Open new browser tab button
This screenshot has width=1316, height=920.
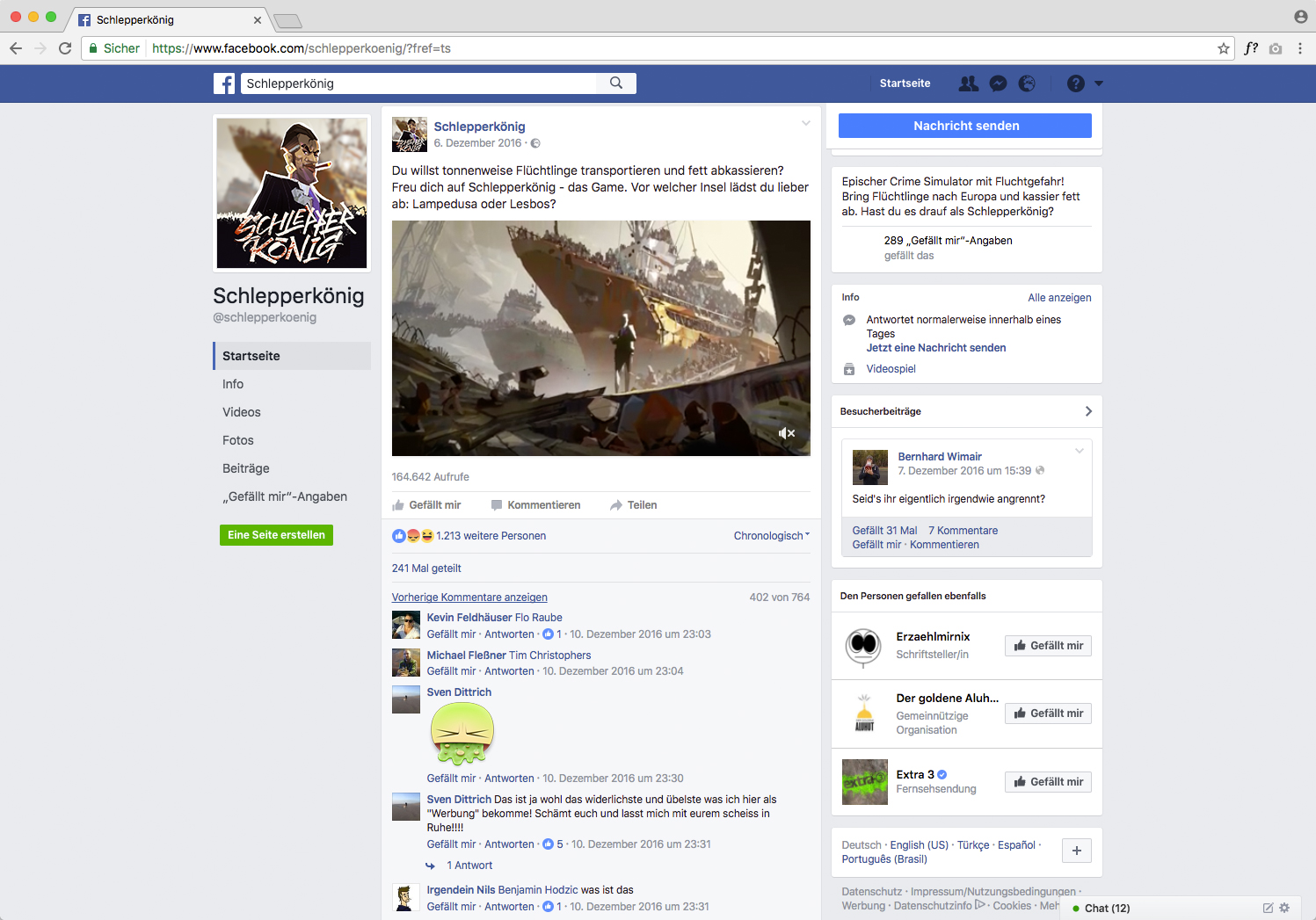(287, 20)
